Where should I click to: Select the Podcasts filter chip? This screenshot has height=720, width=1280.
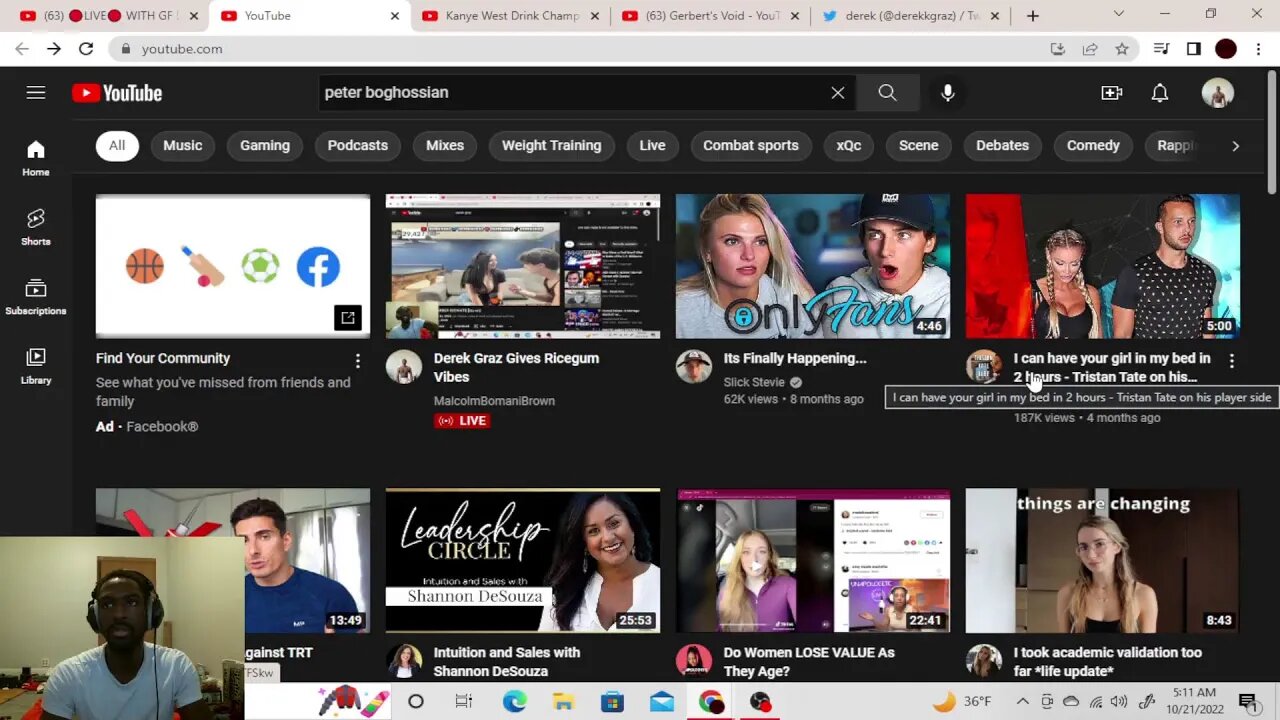[358, 146]
